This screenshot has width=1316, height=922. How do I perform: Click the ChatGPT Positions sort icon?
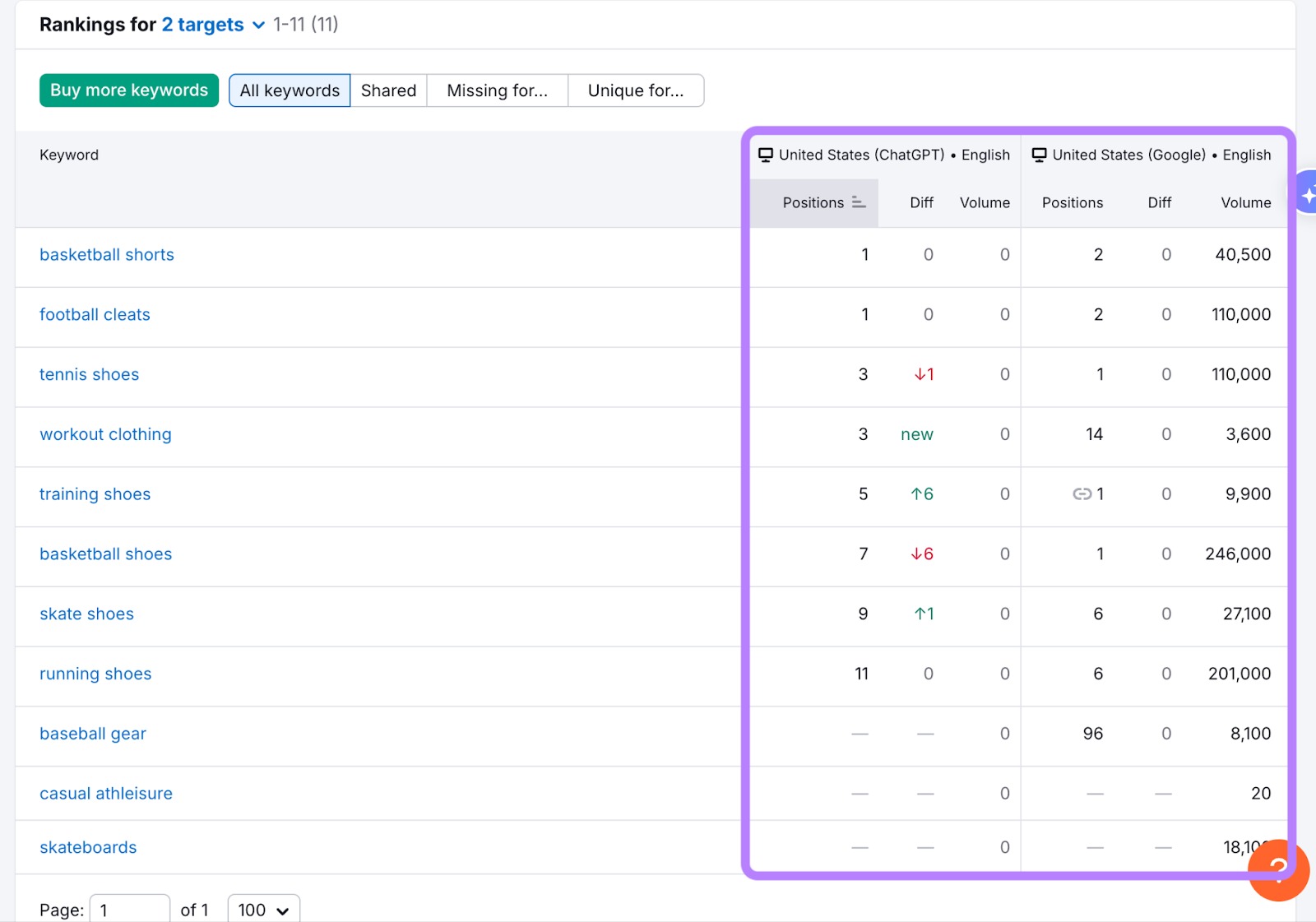click(x=859, y=202)
